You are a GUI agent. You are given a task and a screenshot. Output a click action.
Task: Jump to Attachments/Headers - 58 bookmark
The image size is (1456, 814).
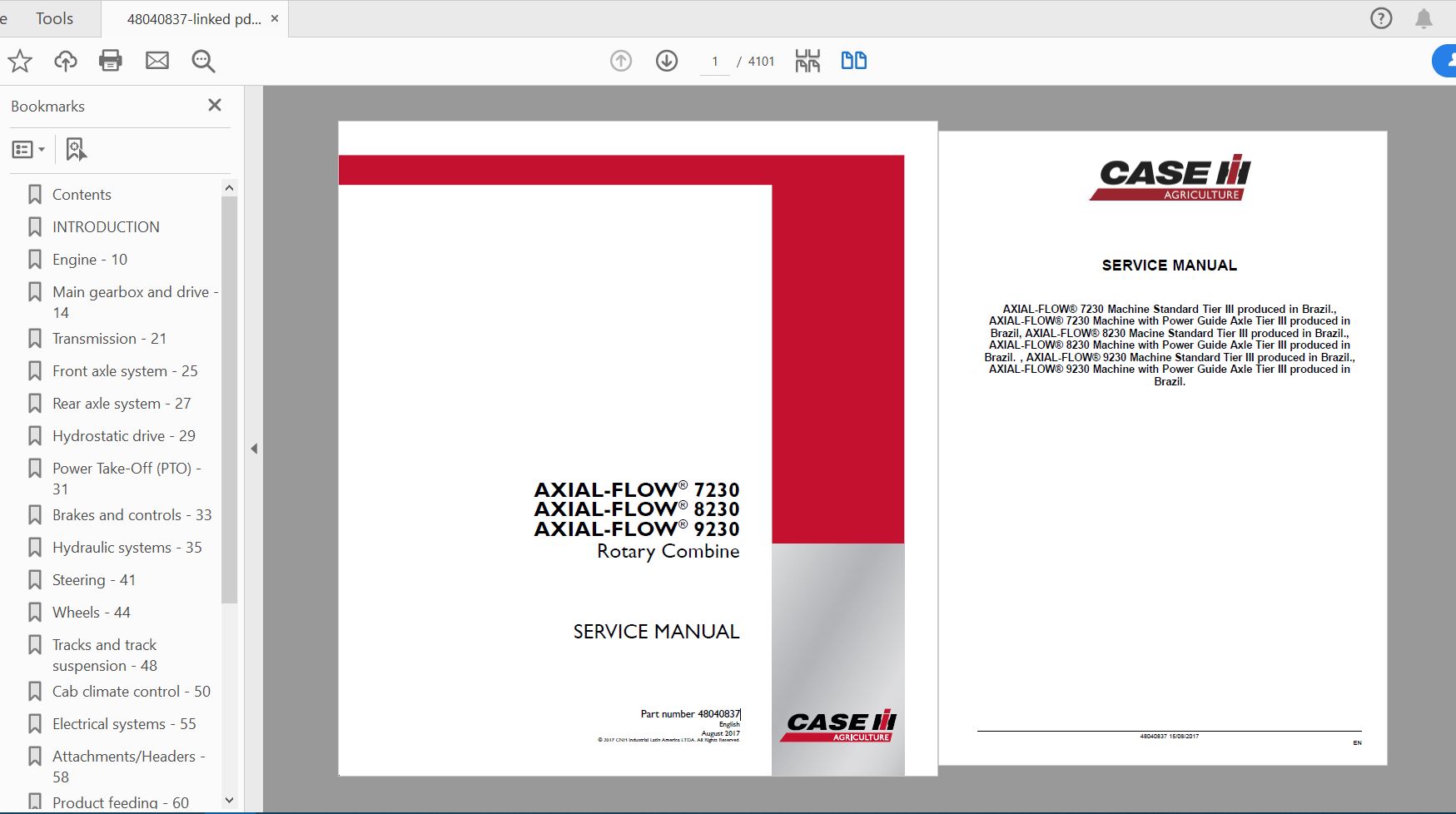coord(129,767)
